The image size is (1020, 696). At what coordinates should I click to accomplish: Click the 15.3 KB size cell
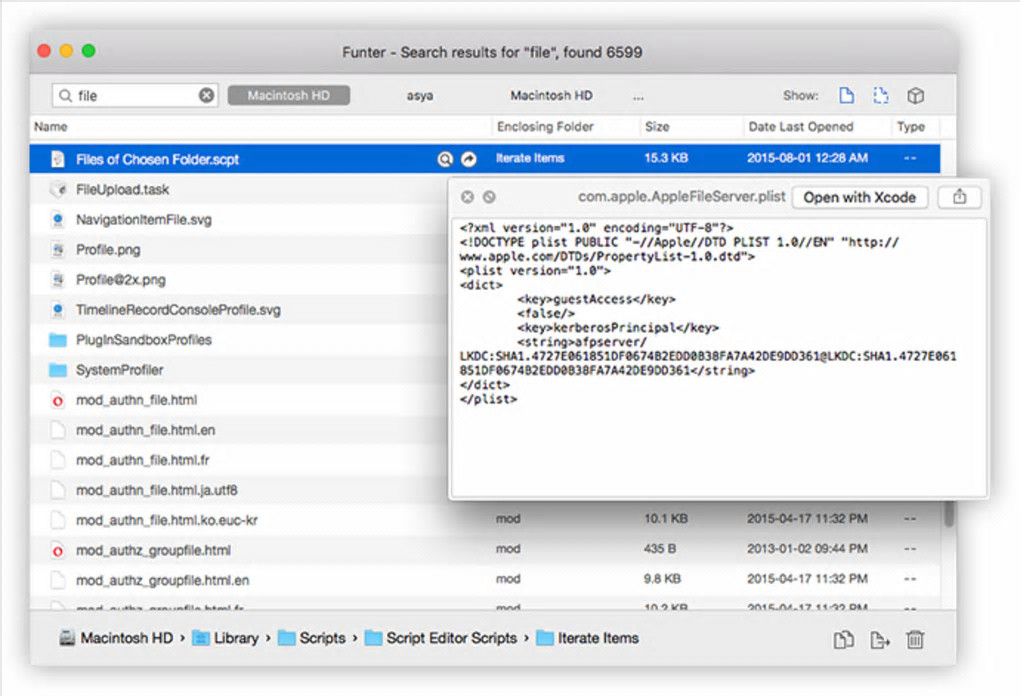click(665, 158)
